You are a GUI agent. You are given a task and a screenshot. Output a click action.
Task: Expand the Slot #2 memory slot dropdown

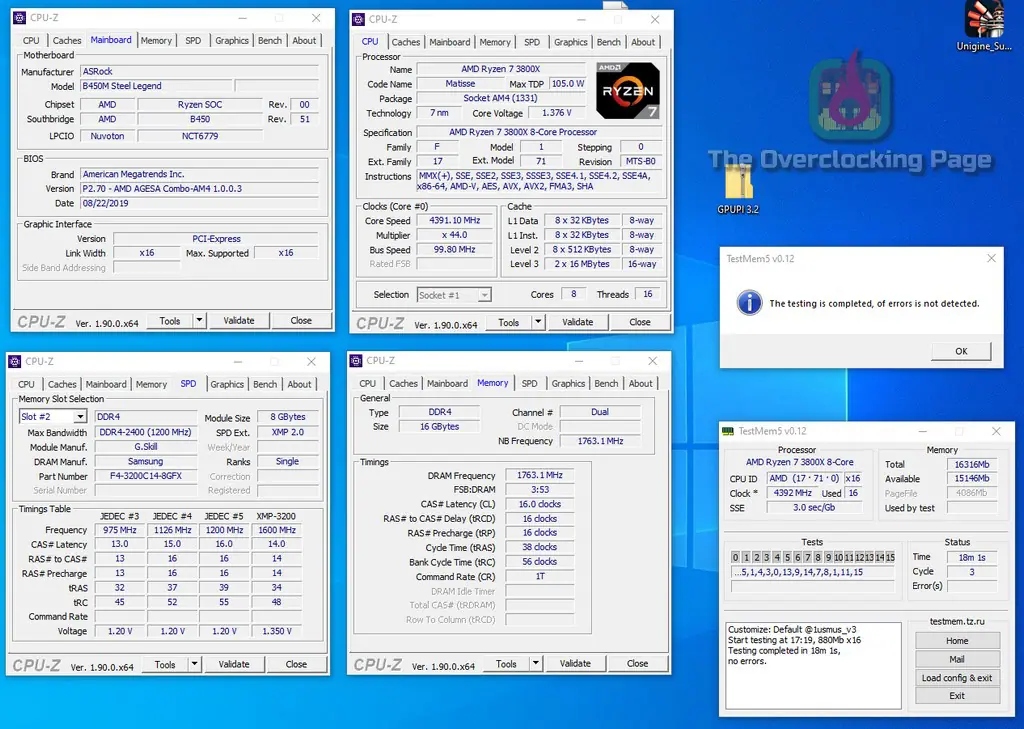point(79,417)
